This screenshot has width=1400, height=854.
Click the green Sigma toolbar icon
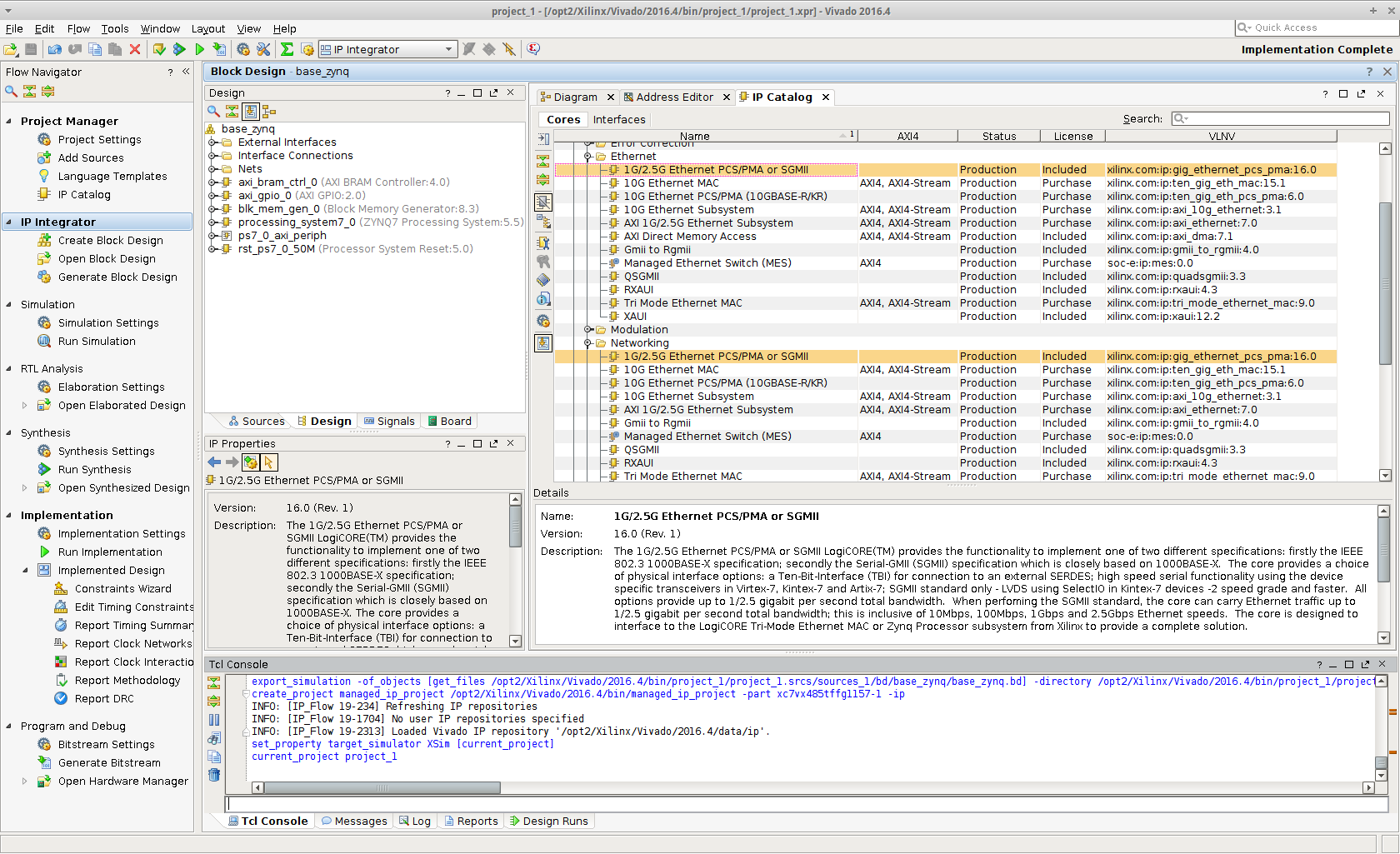(x=287, y=49)
